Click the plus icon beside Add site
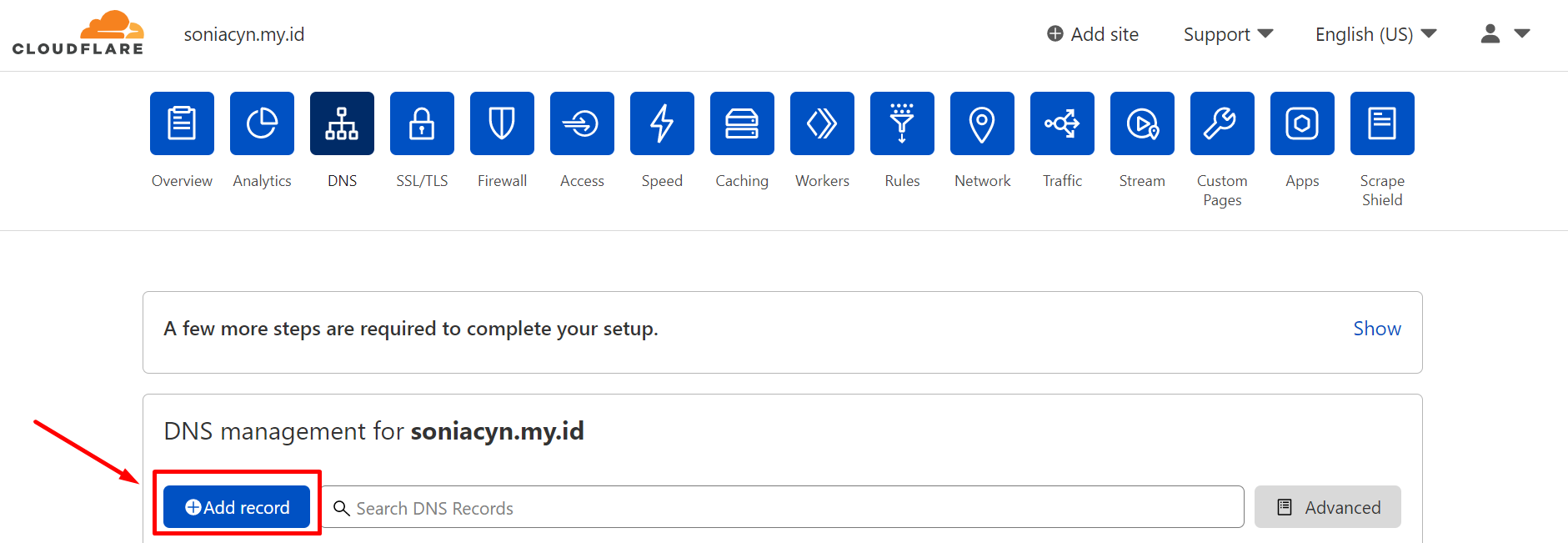 click(1055, 33)
